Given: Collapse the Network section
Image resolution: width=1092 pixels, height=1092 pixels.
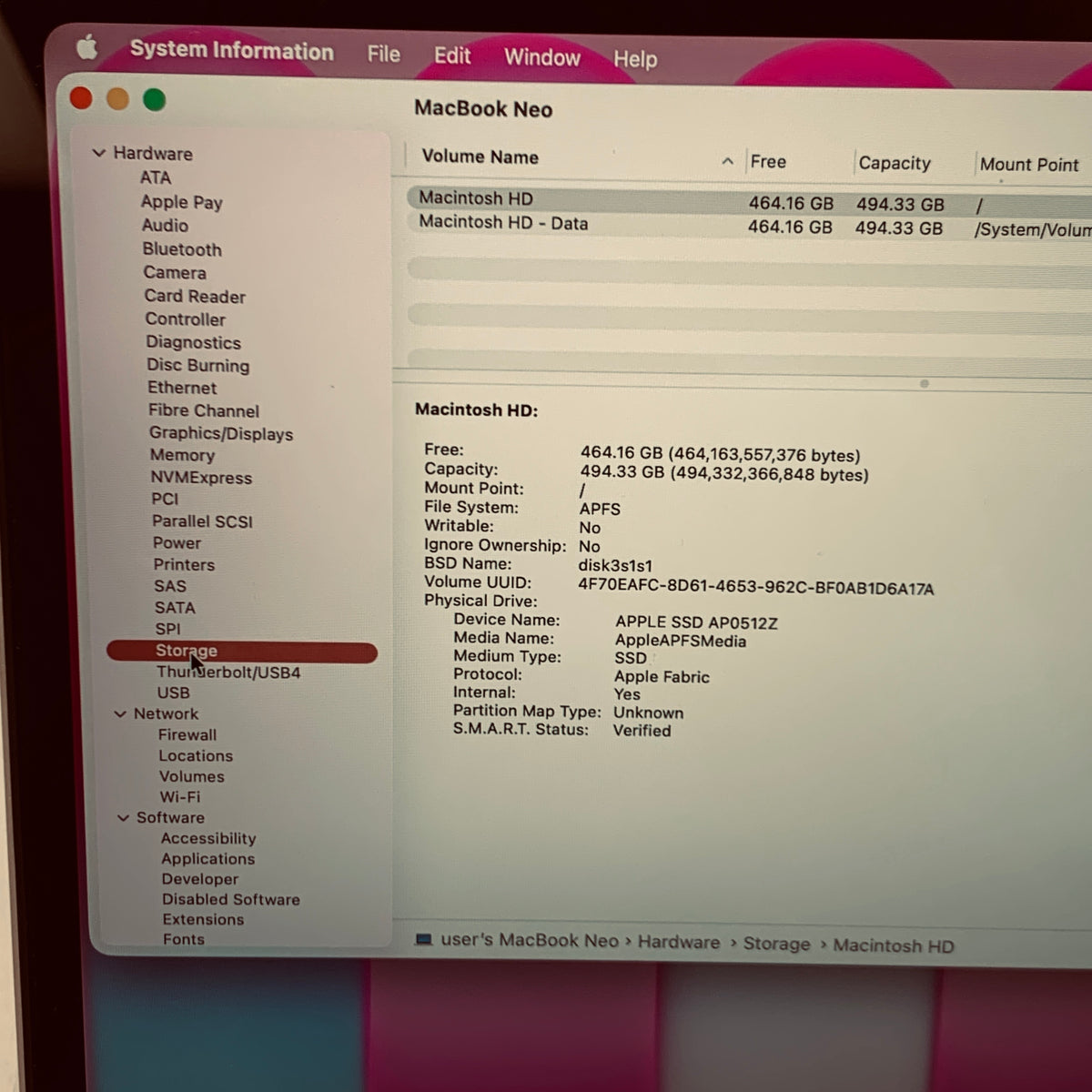Looking at the screenshot, I should pos(120,714).
